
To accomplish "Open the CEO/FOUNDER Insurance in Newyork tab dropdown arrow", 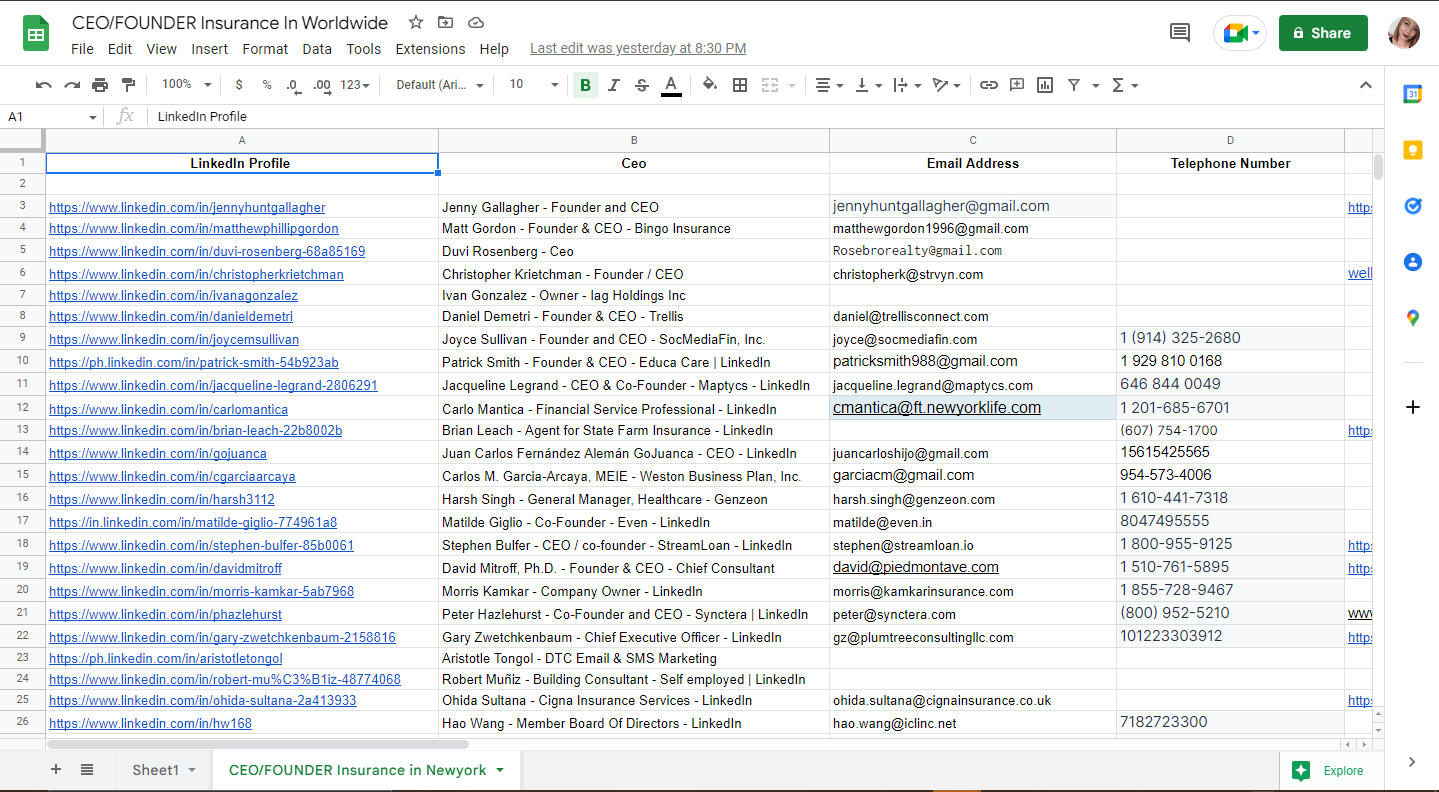I will click(500, 770).
